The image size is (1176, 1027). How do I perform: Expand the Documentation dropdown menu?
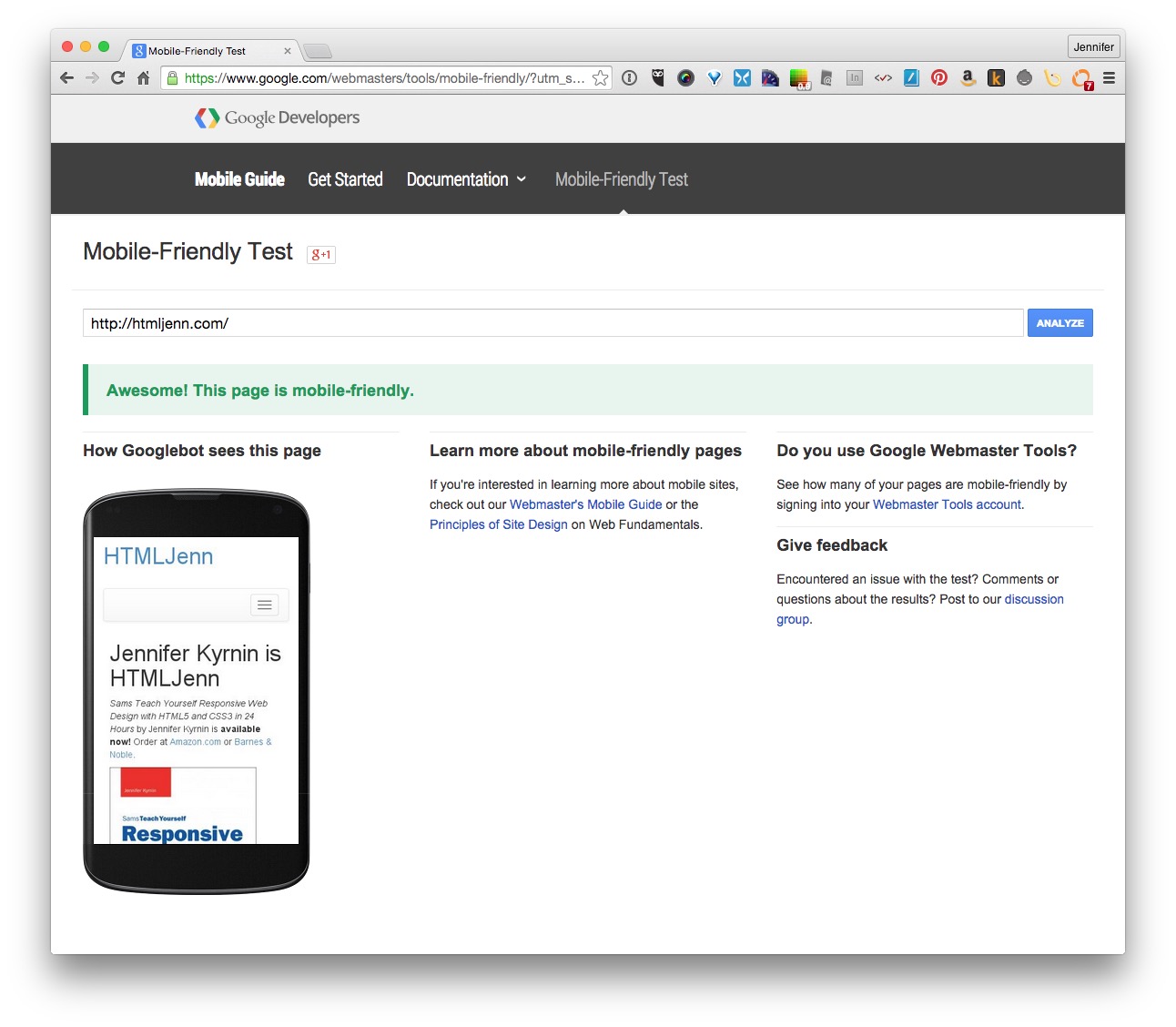coord(466,179)
